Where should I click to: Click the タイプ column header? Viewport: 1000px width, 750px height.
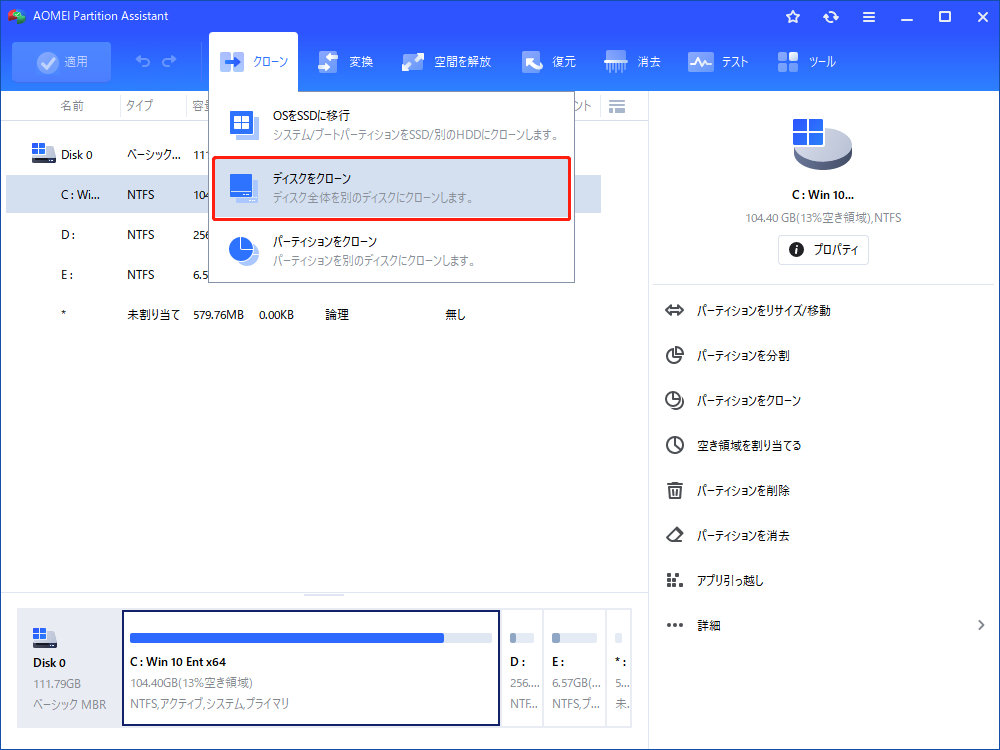coord(139,106)
